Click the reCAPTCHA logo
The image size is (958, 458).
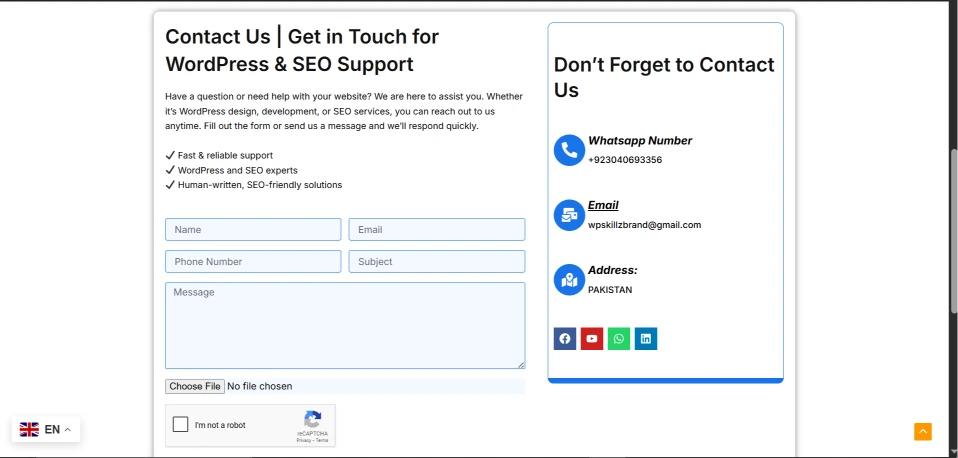coord(312,420)
